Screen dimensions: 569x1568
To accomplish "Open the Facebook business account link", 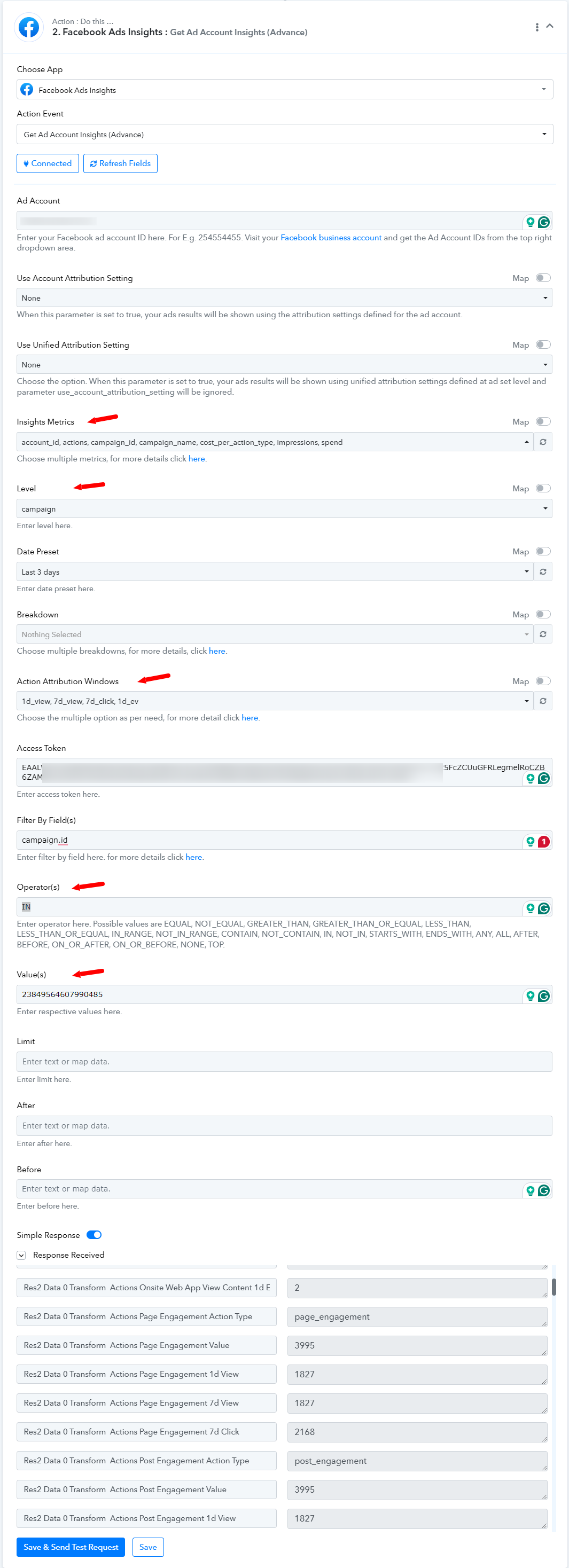I will coord(331,238).
